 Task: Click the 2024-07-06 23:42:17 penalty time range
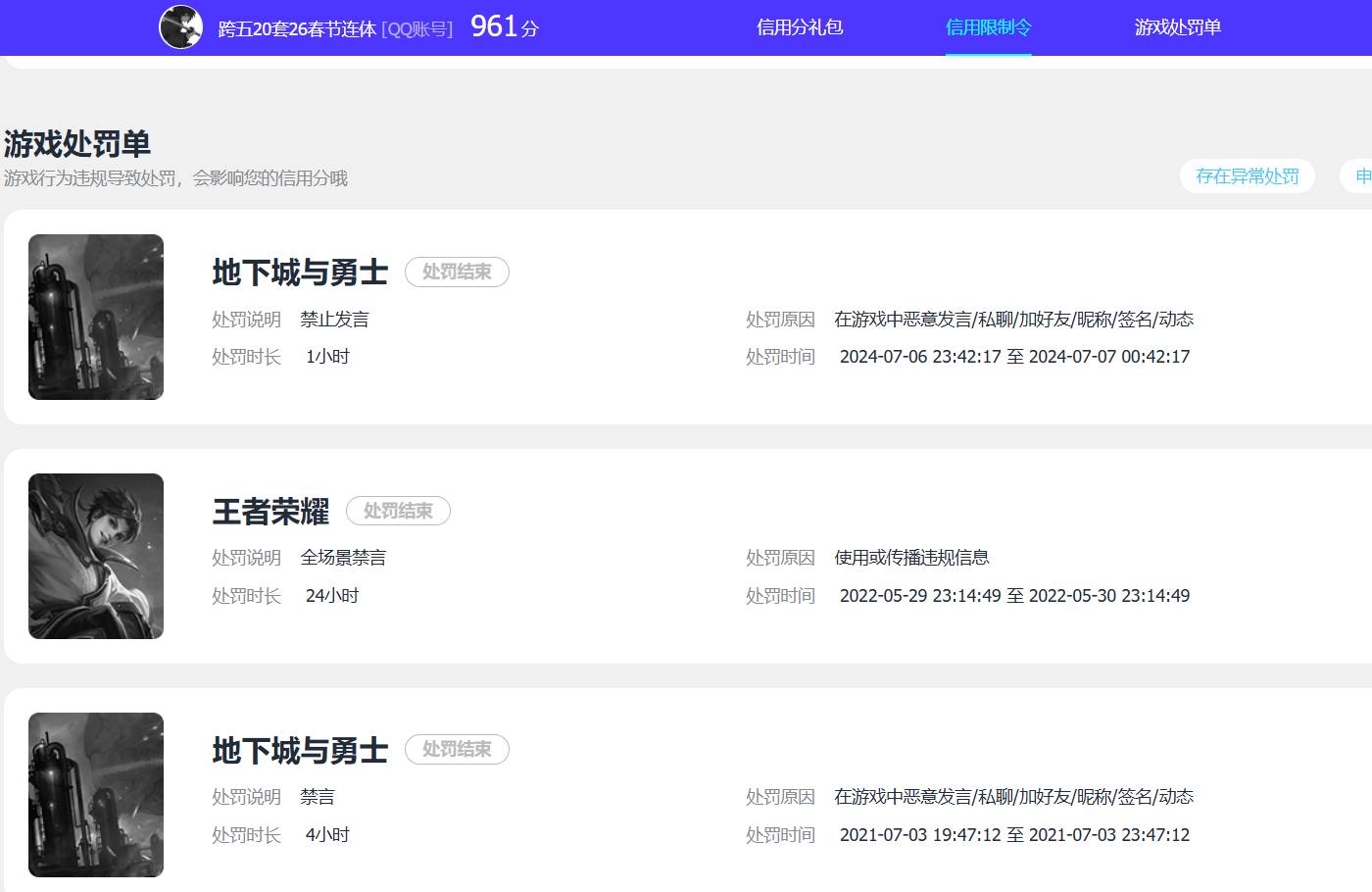click(x=1015, y=357)
